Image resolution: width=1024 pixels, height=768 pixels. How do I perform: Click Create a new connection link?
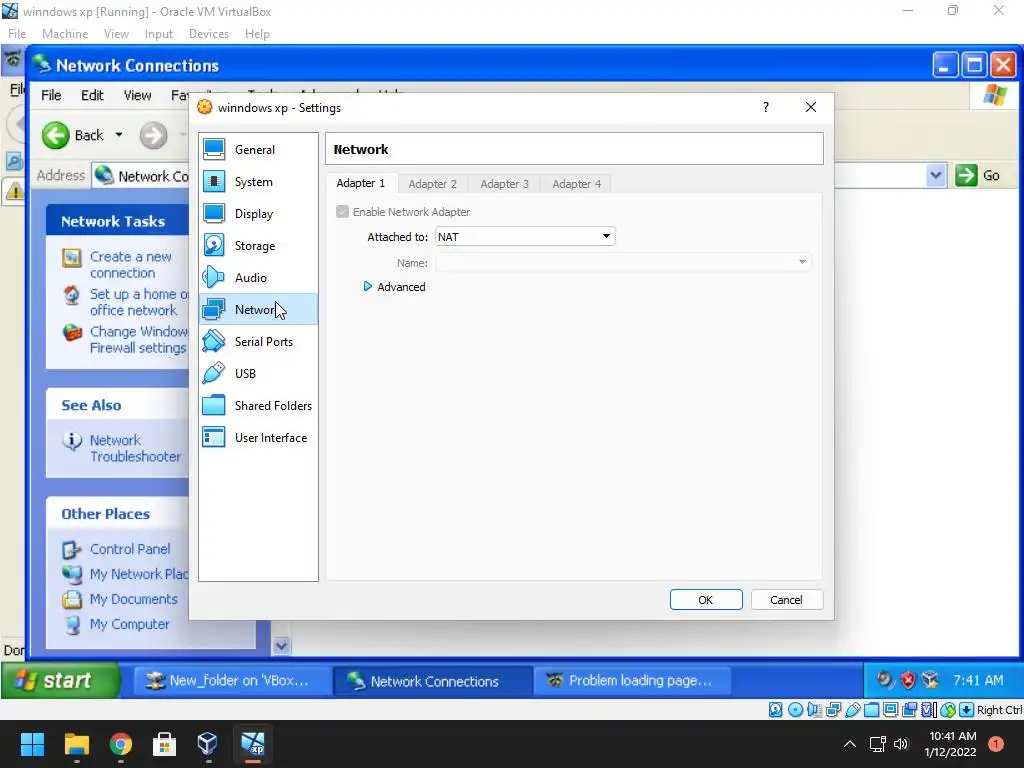[131, 264]
